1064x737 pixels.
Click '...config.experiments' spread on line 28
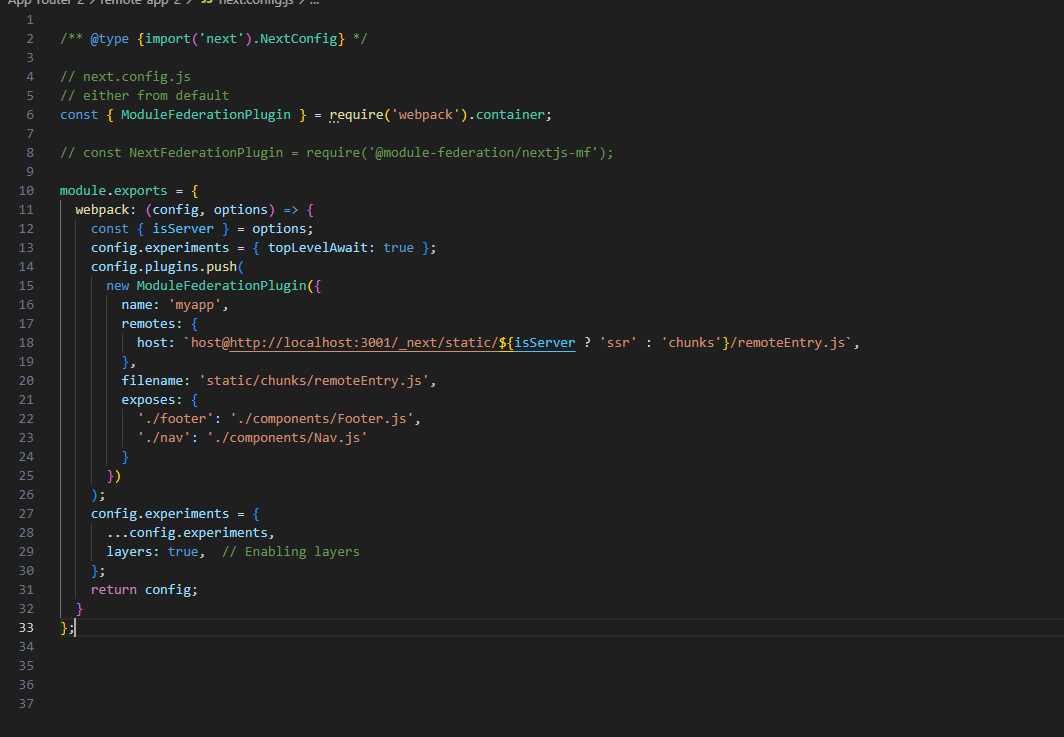coord(187,533)
